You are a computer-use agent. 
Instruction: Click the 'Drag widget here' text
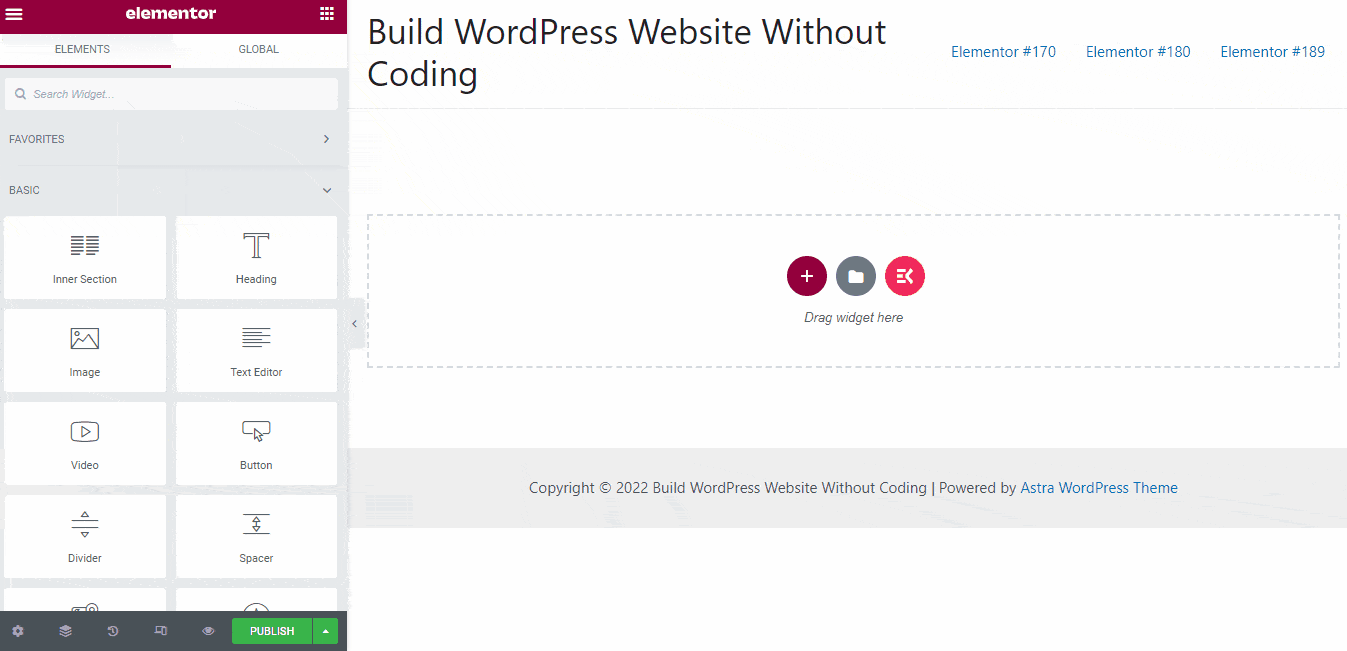(853, 317)
